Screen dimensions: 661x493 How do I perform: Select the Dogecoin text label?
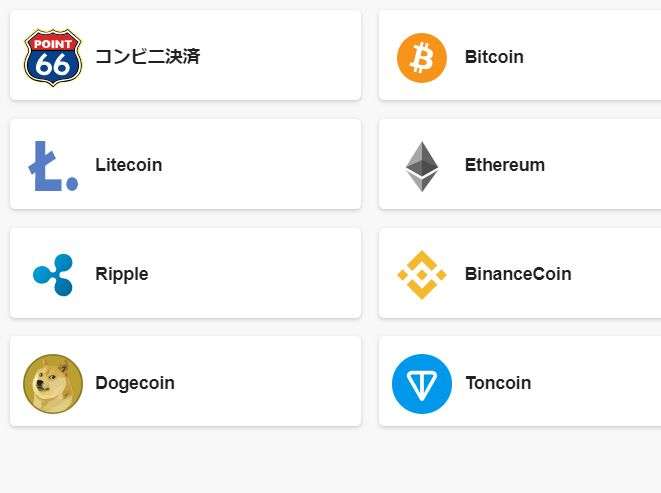[x=135, y=383]
